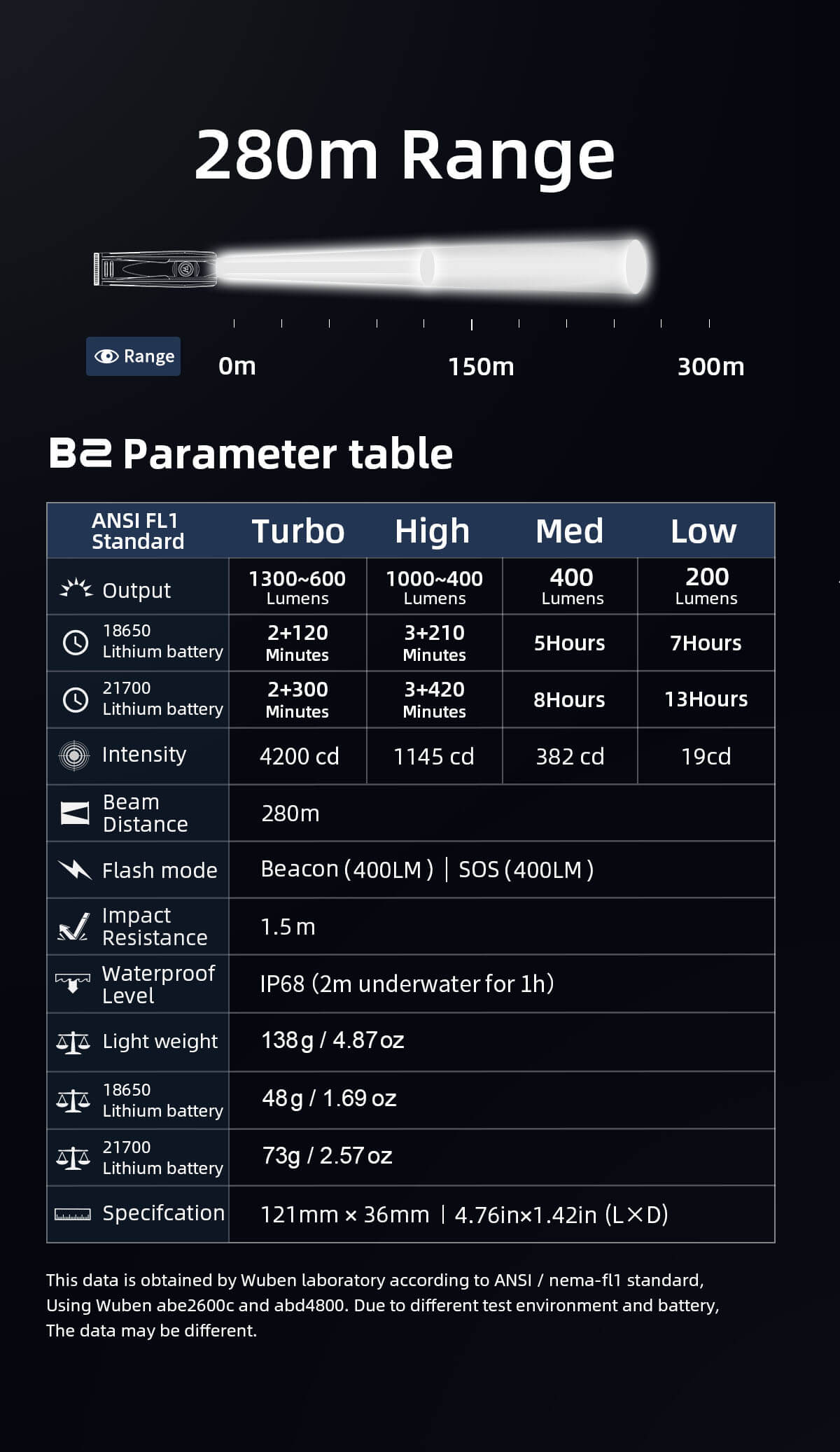Viewport: 840px width, 1452px height.
Task: Click the Beacon (400LM) flash mode text
Action: click(x=347, y=870)
